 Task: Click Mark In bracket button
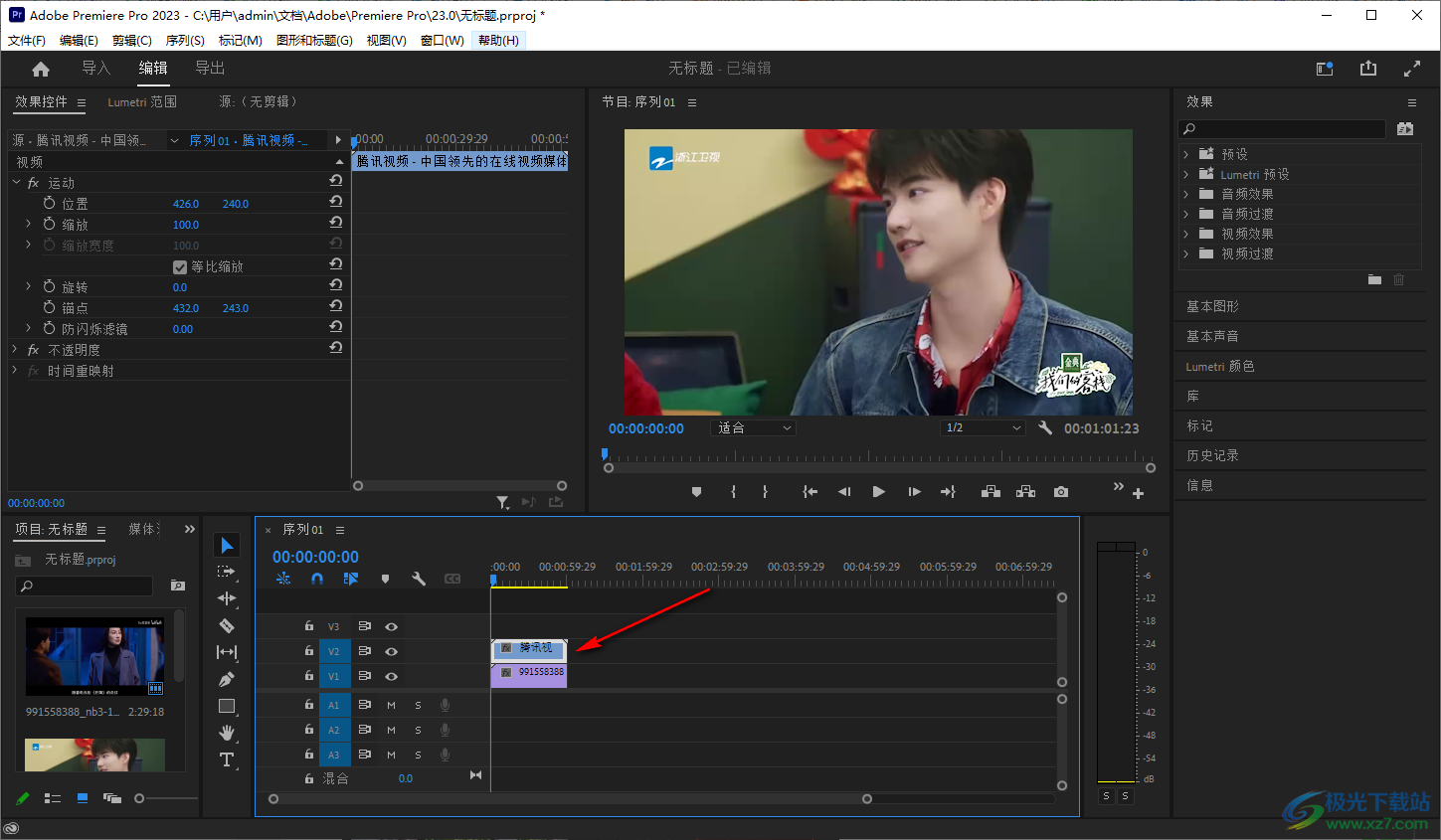tap(733, 492)
